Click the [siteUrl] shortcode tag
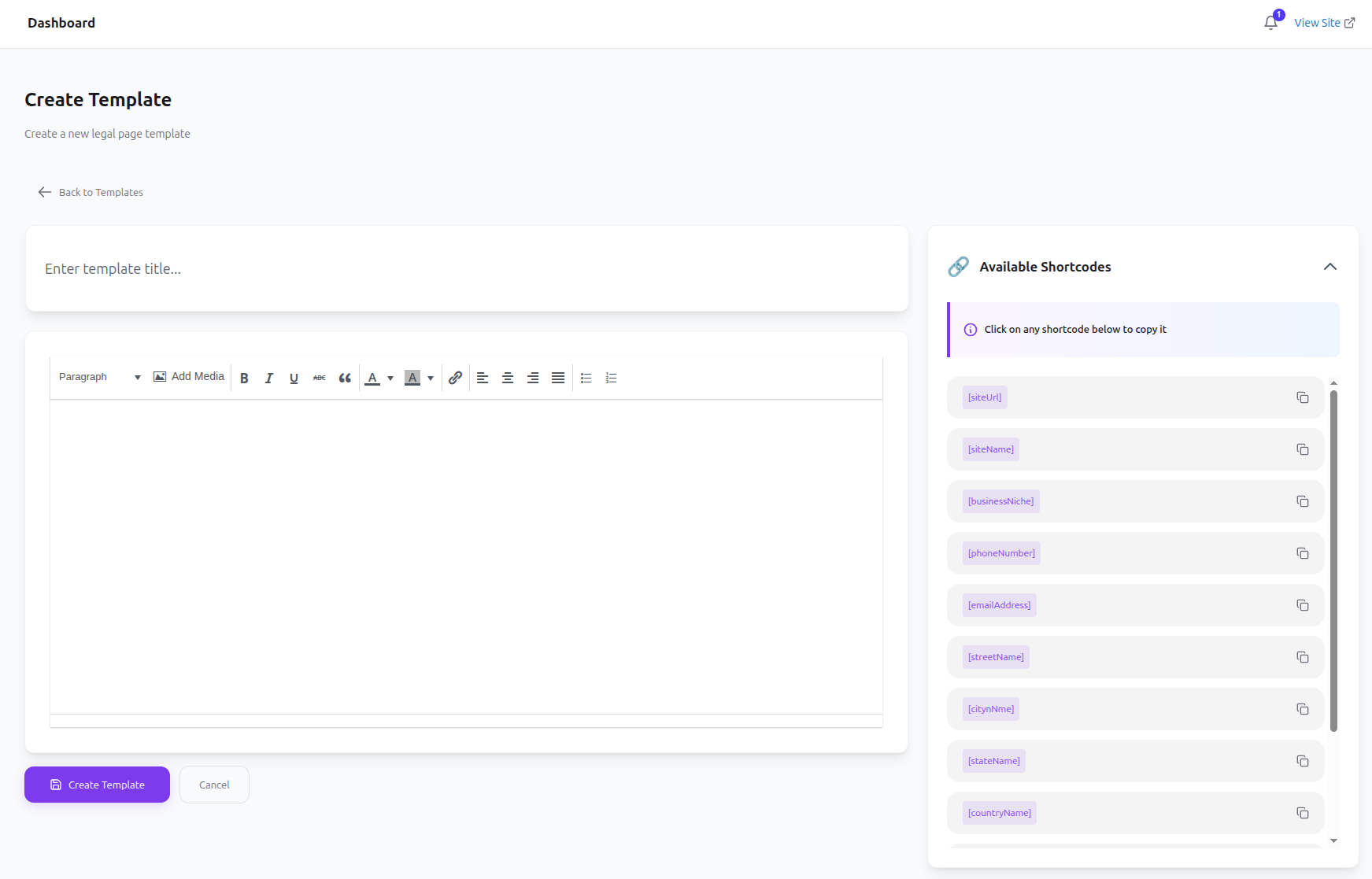The width and height of the screenshot is (1372, 879). (985, 397)
